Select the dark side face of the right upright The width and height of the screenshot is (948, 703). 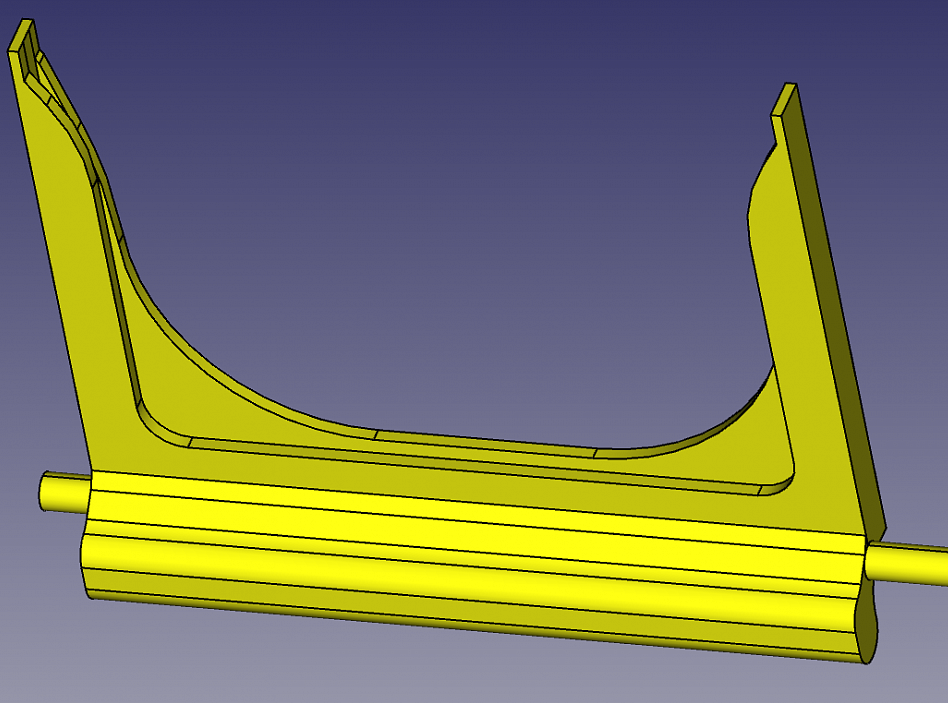click(x=837, y=308)
